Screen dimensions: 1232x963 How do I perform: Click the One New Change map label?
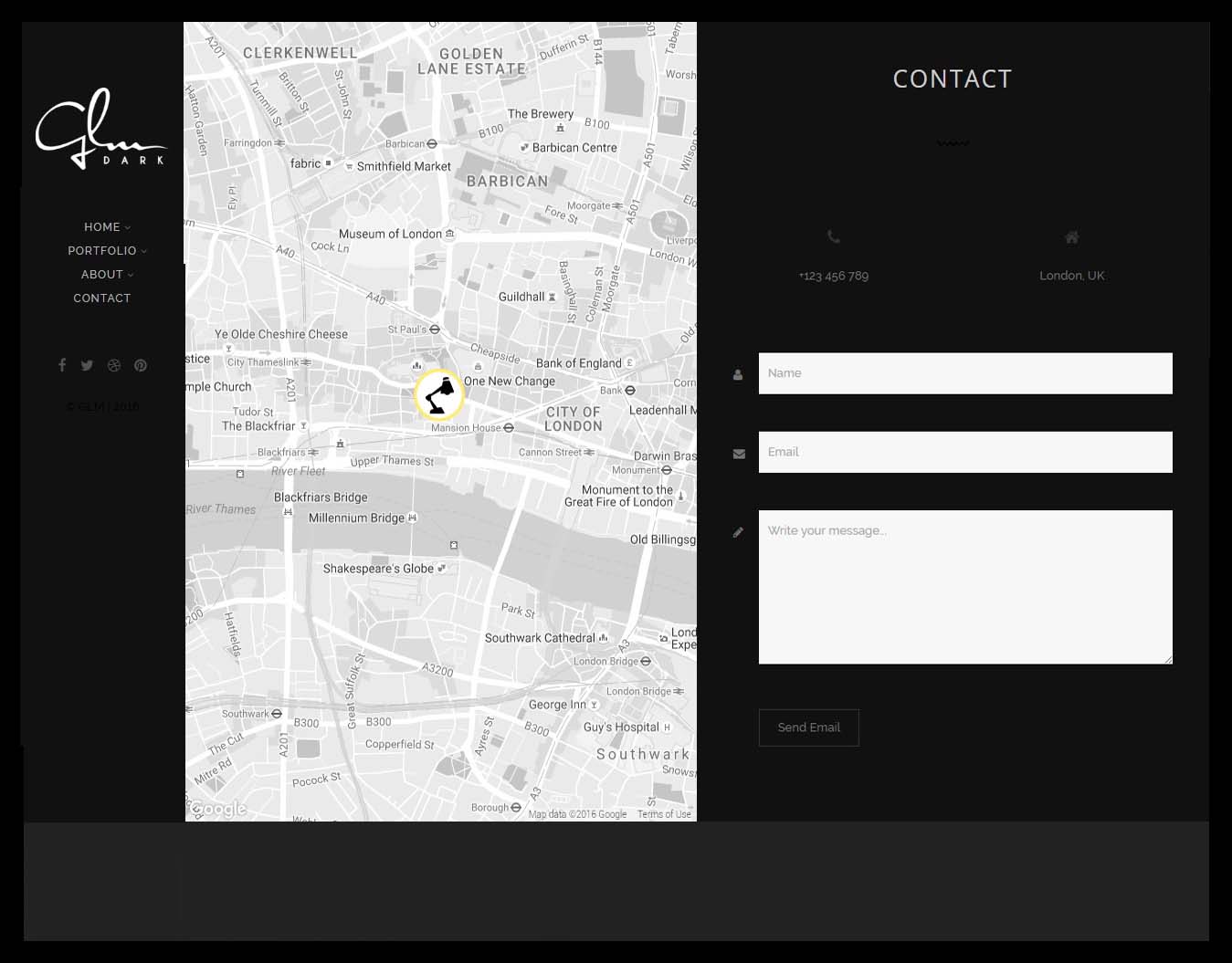point(510,381)
